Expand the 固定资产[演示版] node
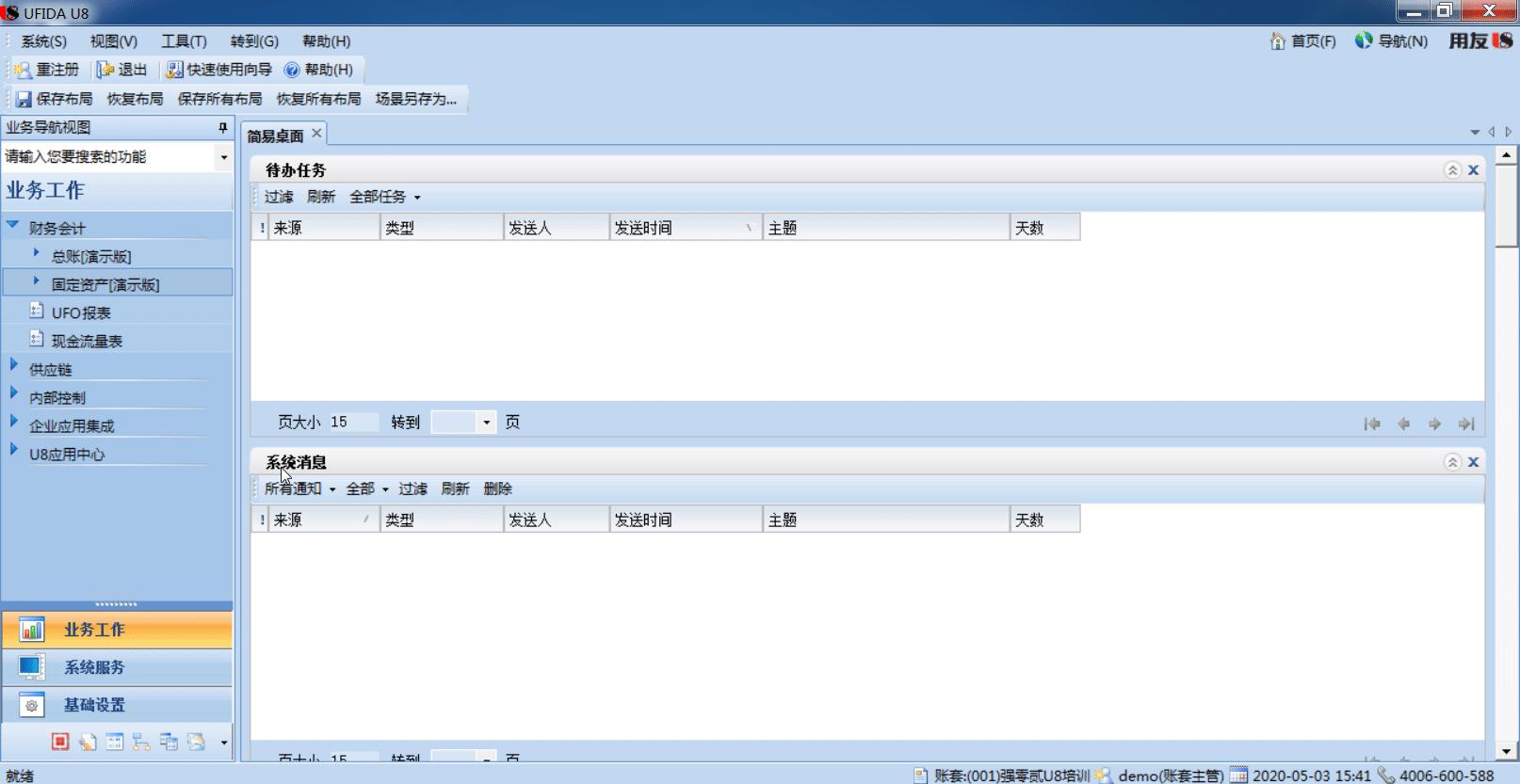The width and height of the screenshot is (1520, 784). (36, 280)
